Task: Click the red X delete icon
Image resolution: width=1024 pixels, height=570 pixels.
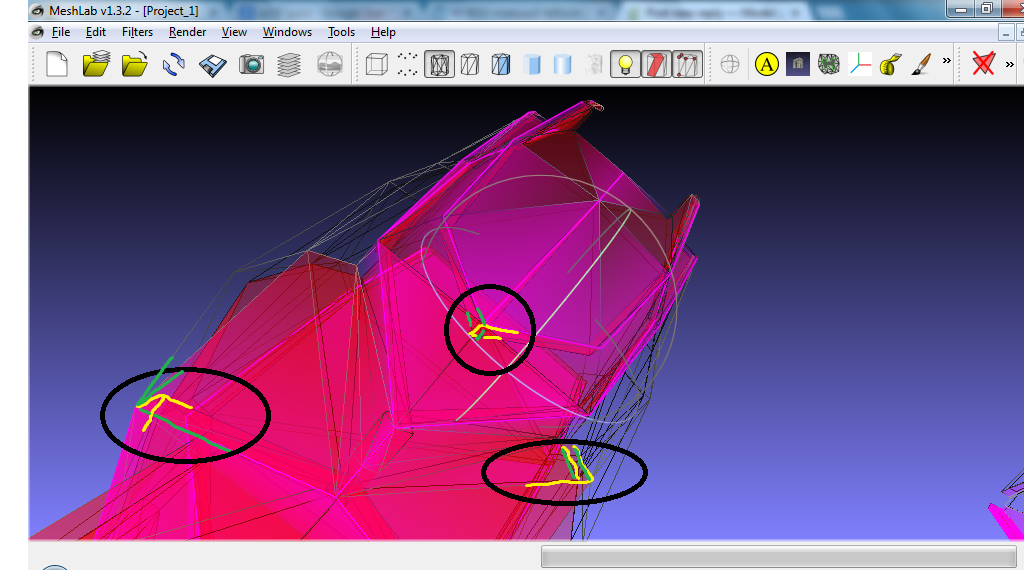Action: click(x=984, y=65)
